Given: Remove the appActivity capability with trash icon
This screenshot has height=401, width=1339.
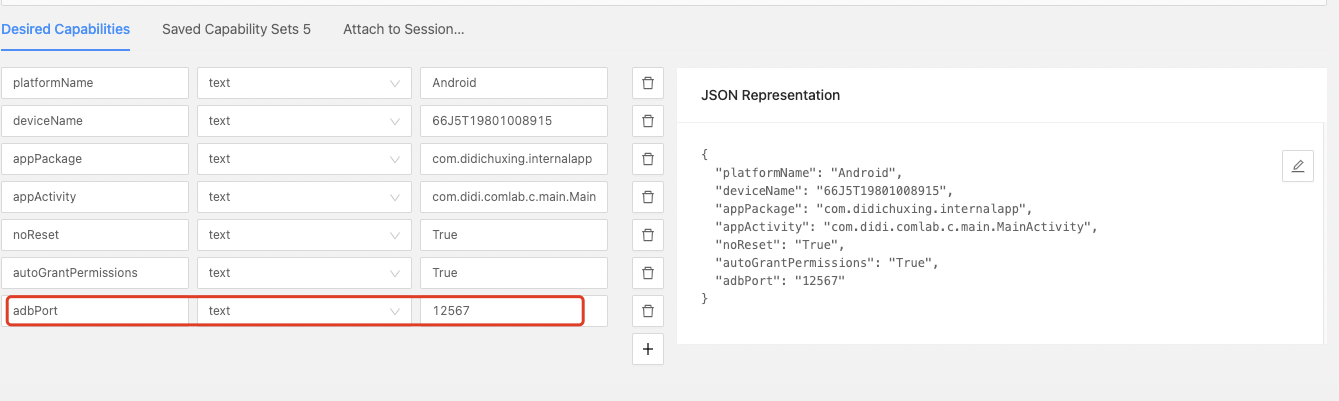Looking at the screenshot, I should pyautogui.click(x=647, y=197).
